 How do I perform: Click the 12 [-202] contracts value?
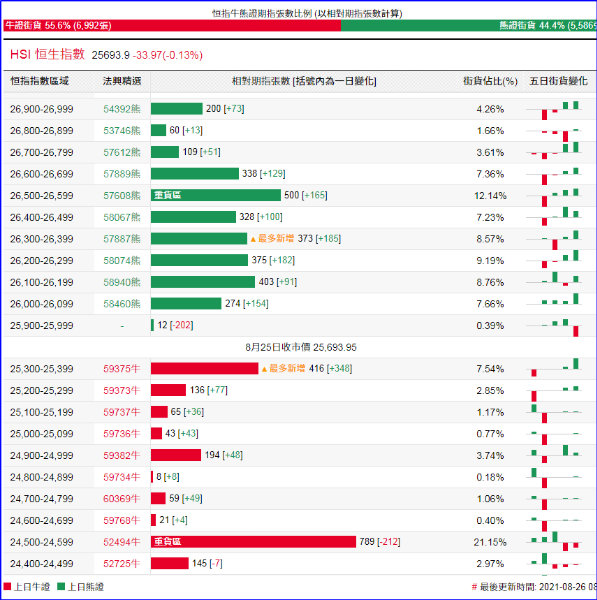click(175, 325)
